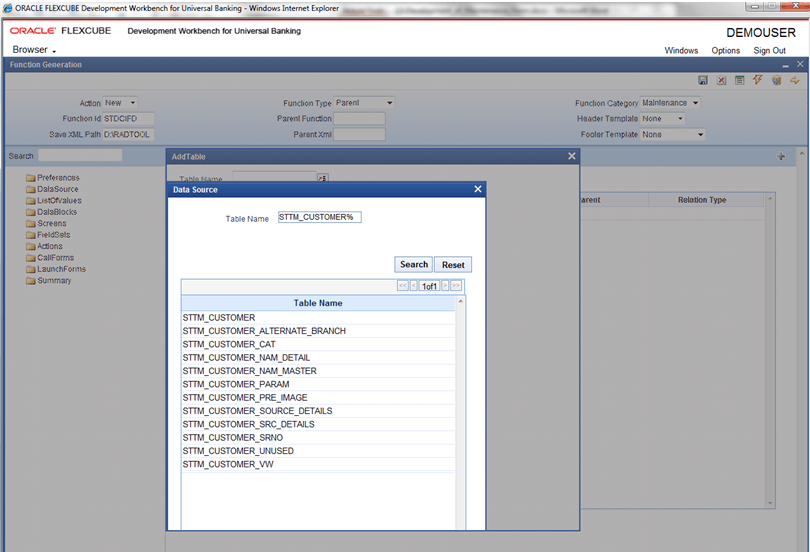Click the list-form toolbar icon
The width and height of the screenshot is (810, 552).
click(740, 80)
